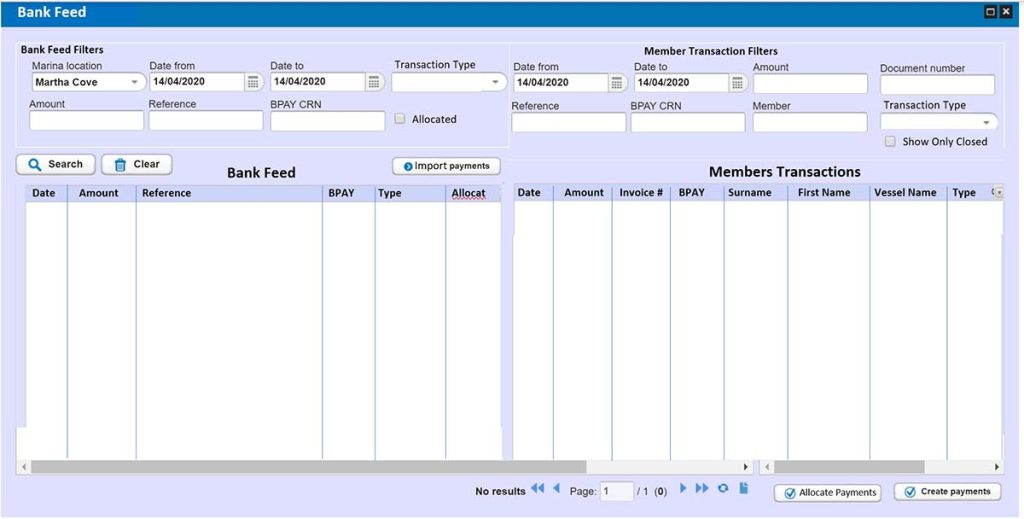This screenshot has height=519, width=1024.
Task: Sort Members Transactions by Surname column
Action: pyautogui.click(x=750, y=193)
